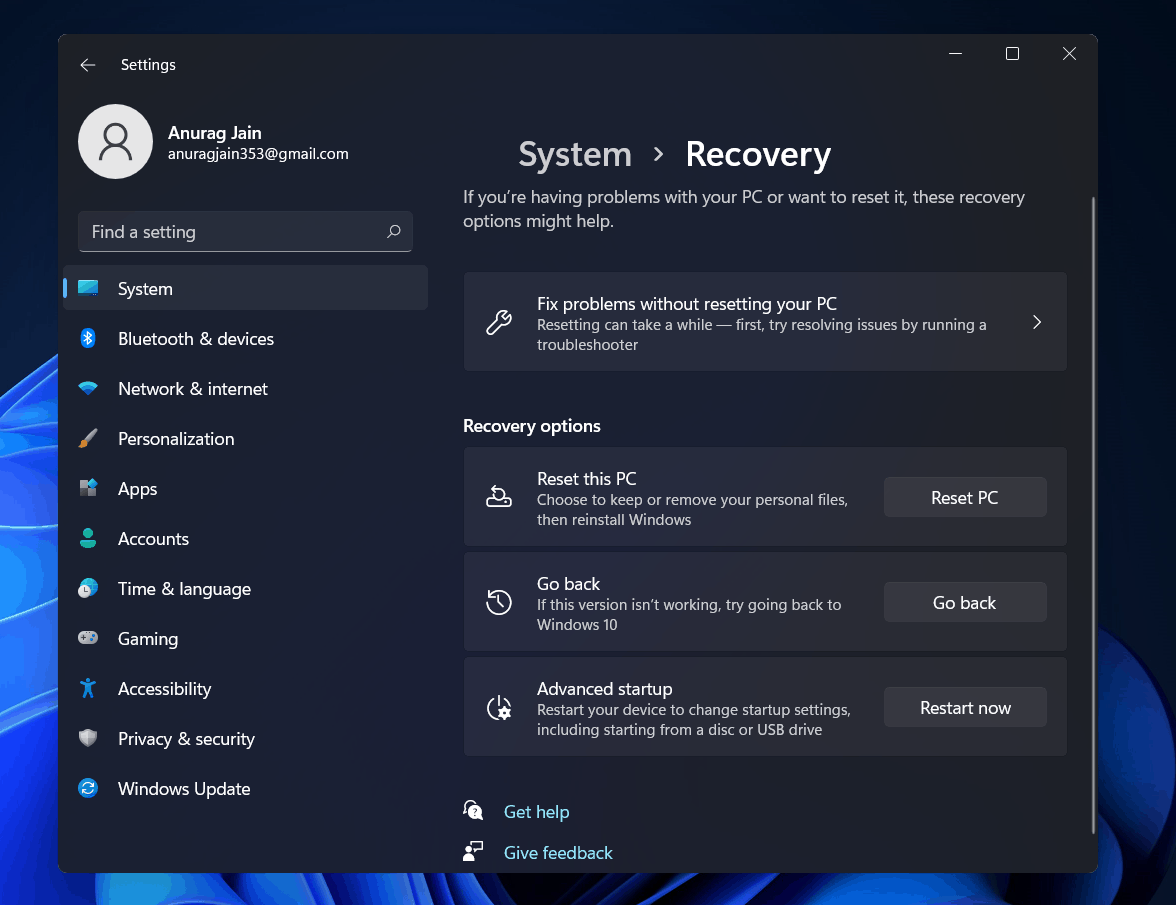
Task: Select the Accounts icon
Action: 88,538
